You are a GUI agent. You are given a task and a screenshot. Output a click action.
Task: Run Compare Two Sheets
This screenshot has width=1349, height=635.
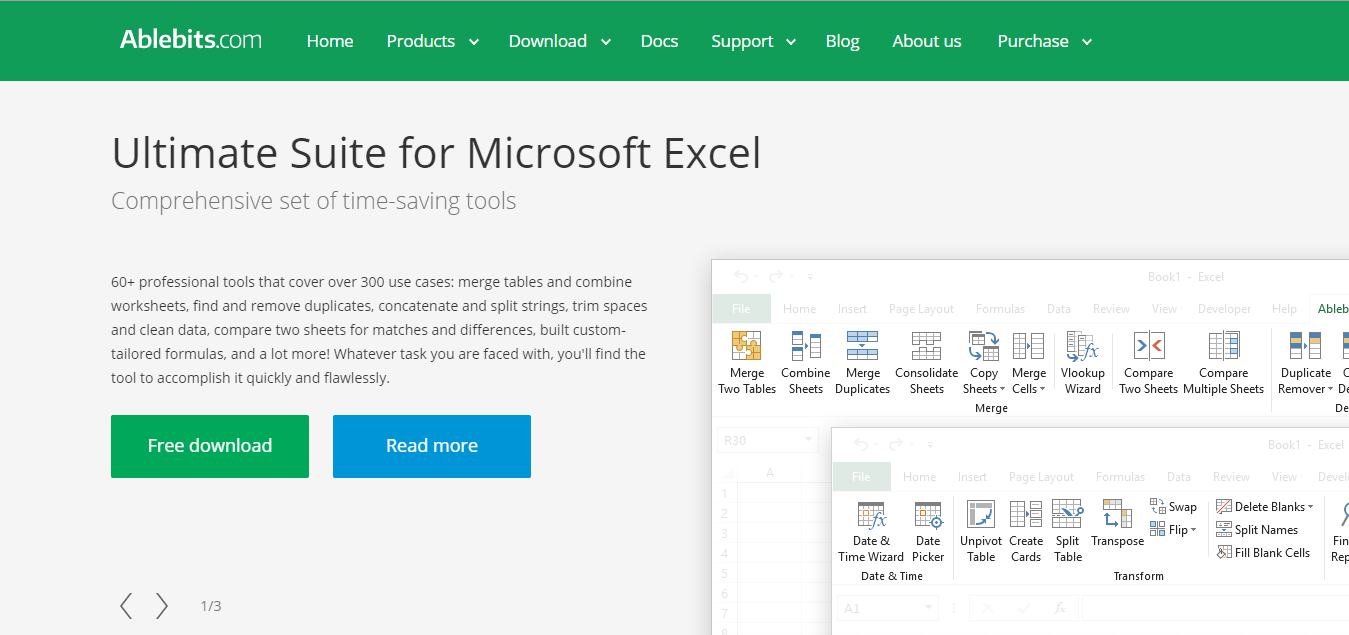coord(1148,362)
